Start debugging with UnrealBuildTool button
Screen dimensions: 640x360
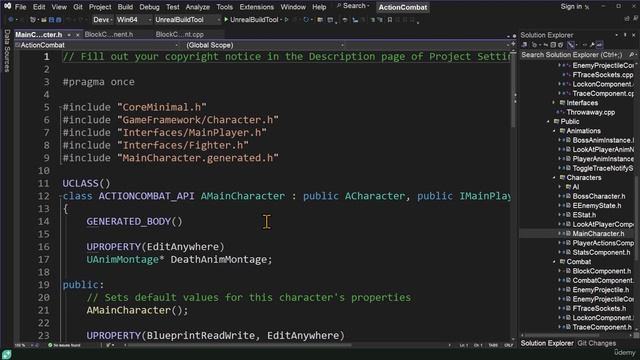coord(251,20)
